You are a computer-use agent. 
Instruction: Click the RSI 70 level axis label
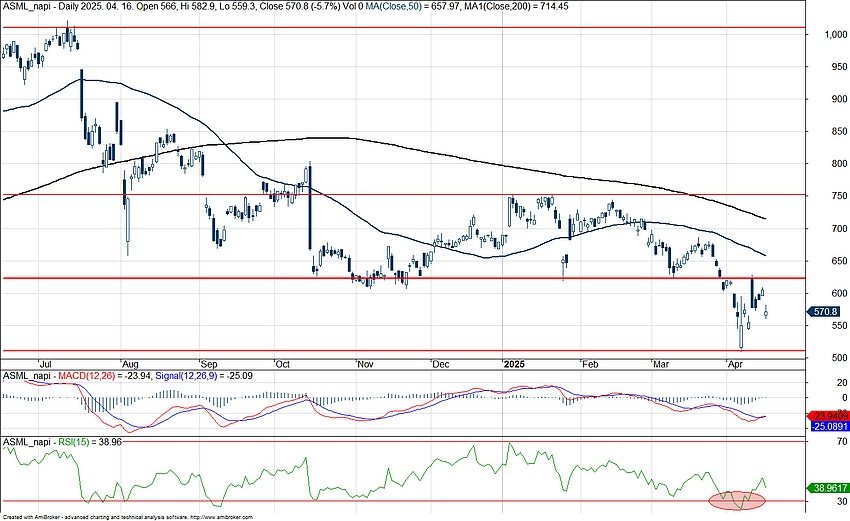(x=828, y=441)
